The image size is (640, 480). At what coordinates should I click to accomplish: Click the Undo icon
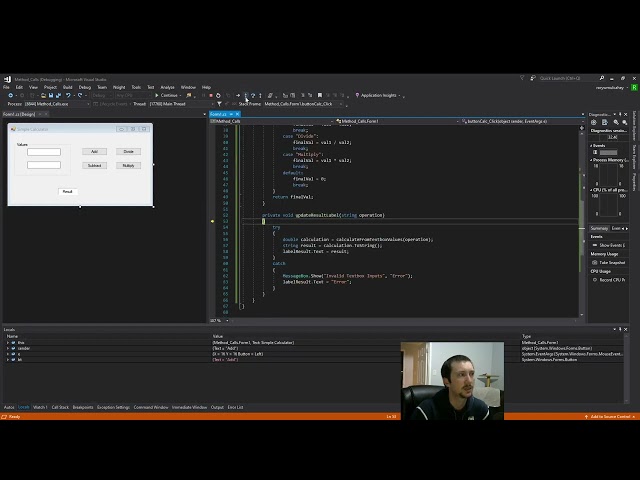coord(68,96)
